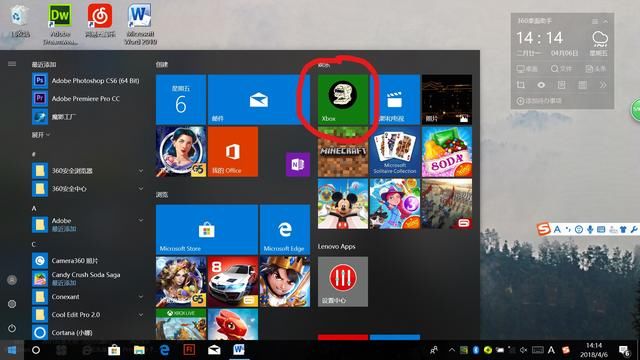Open Microsoft Word 2010 desktop shortcut
The width and height of the screenshot is (640, 360).
pyautogui.click(x=140, y=24)
